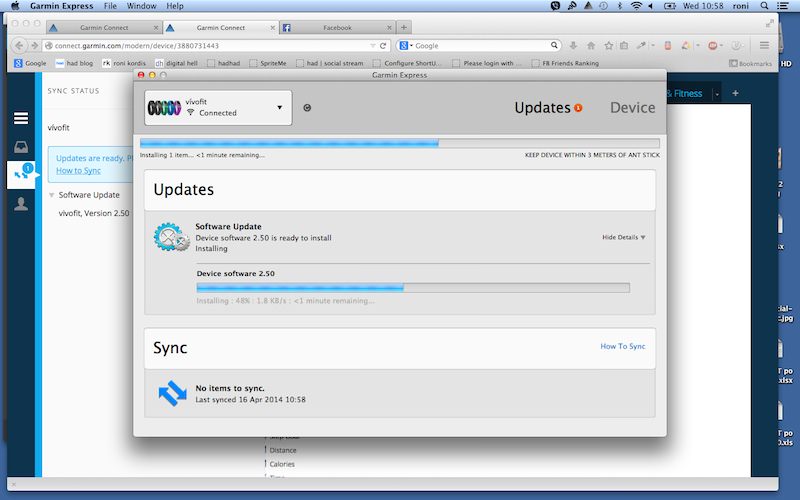Collapse the Software Update tree item
Screen dimensions: 800x500
tap(52, 195)
